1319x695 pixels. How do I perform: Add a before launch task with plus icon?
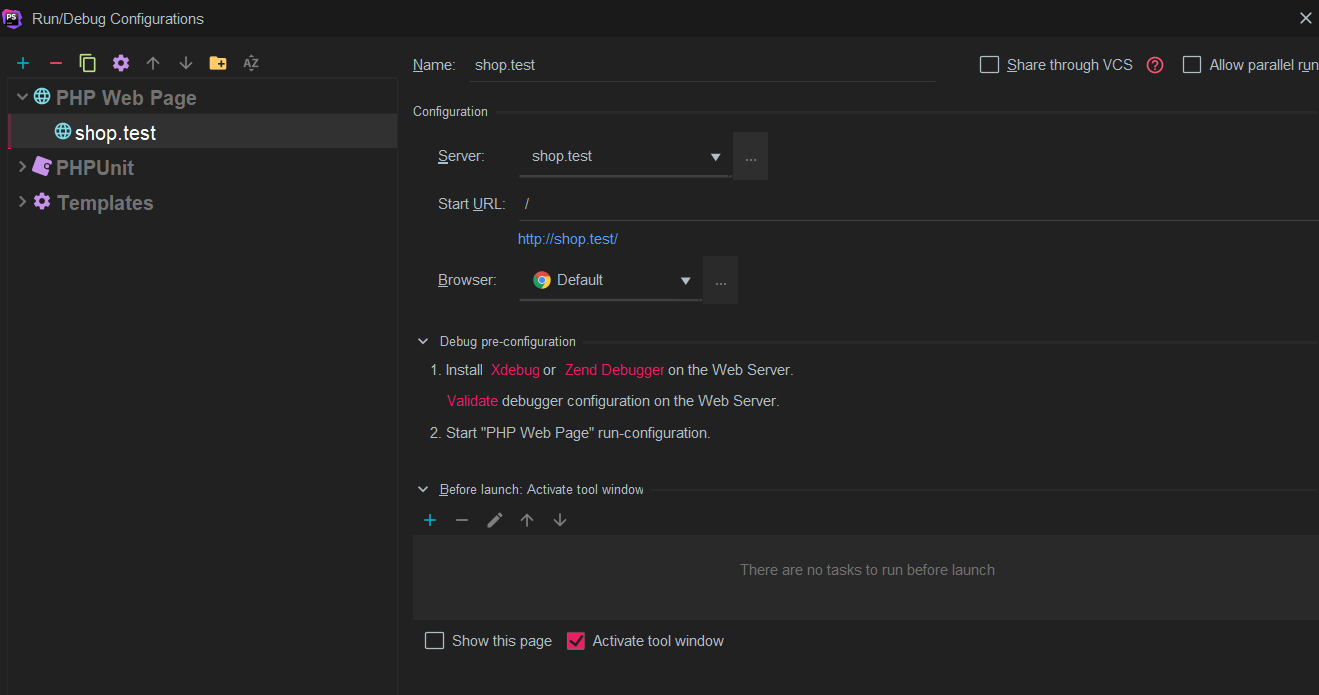430,520
